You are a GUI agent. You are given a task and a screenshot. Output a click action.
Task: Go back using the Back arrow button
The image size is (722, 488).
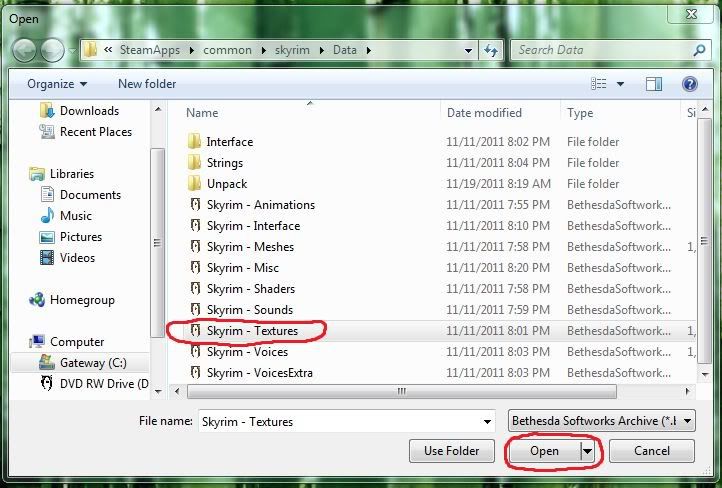tap(24, 50)
